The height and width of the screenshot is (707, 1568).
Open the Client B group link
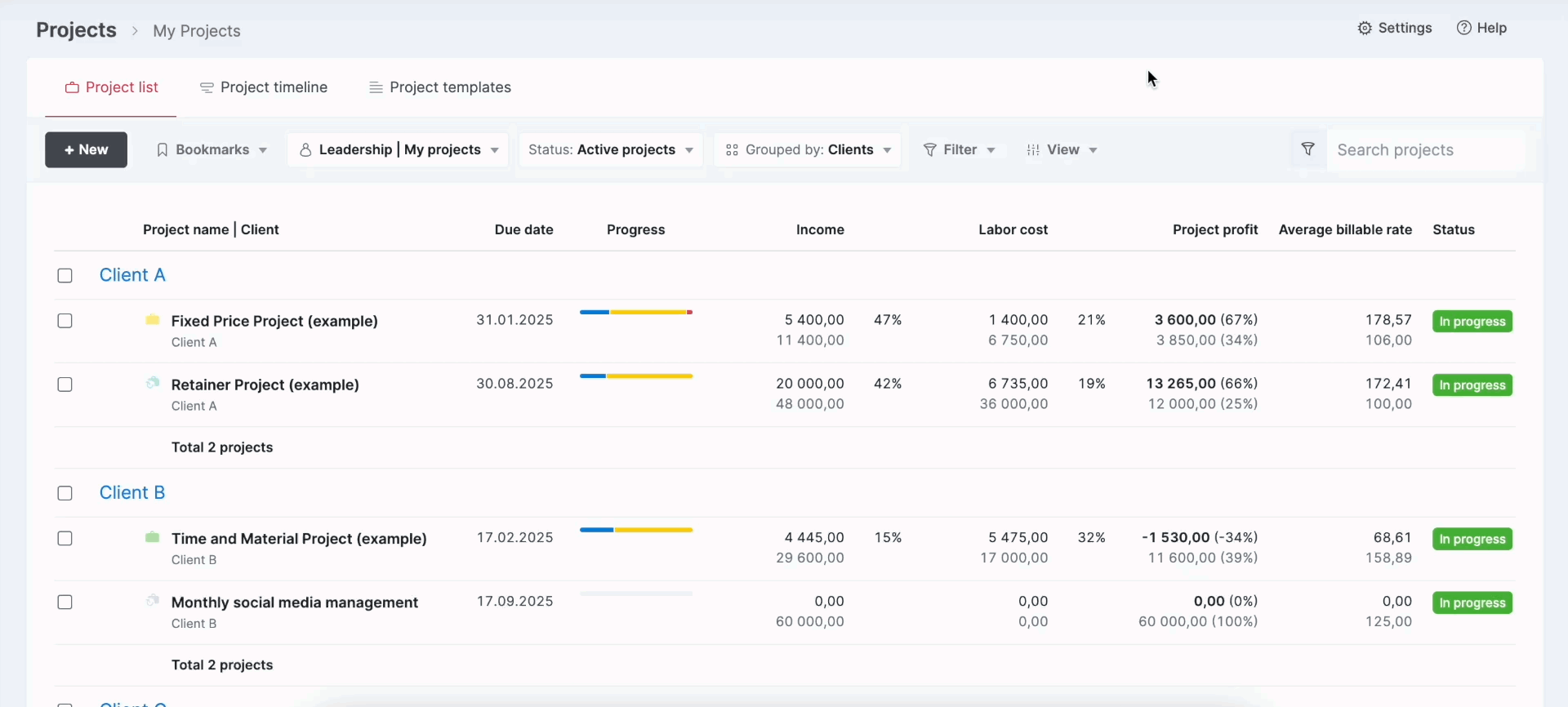[x=132, y=493]
